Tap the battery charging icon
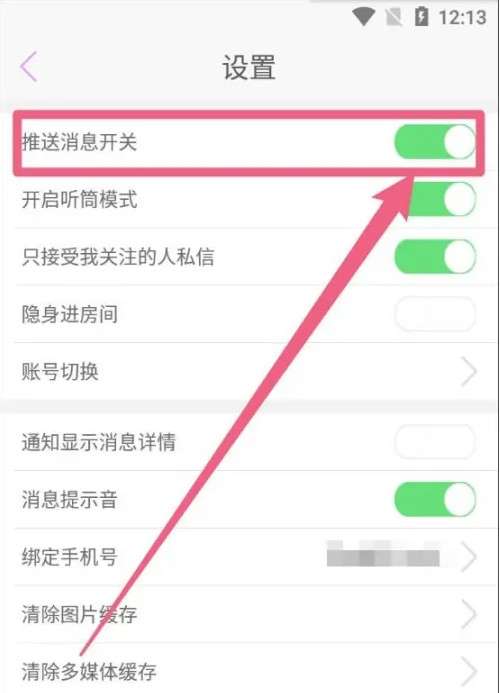Screen dimensions: 500x693 pos(421,17)
